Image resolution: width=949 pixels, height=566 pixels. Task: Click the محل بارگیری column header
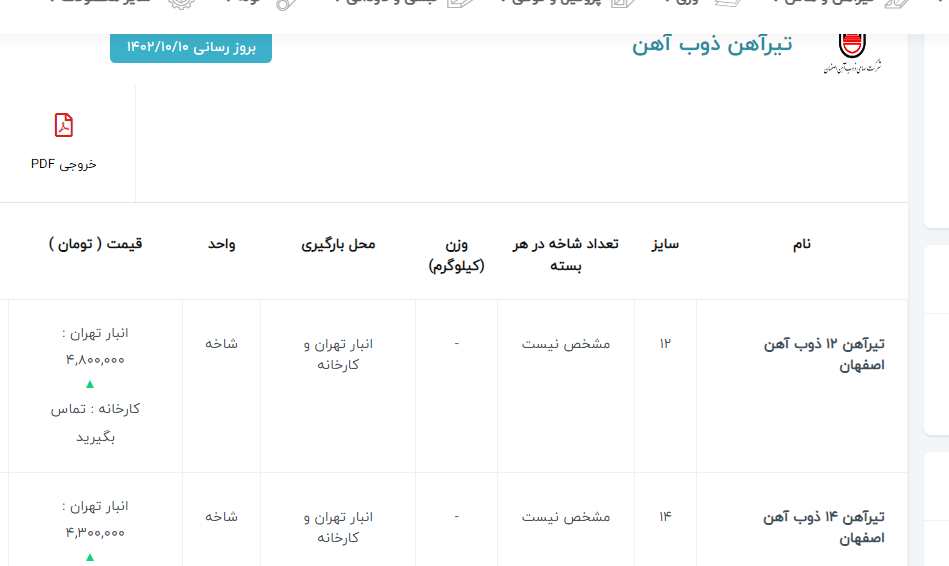[x=338, y=244]
